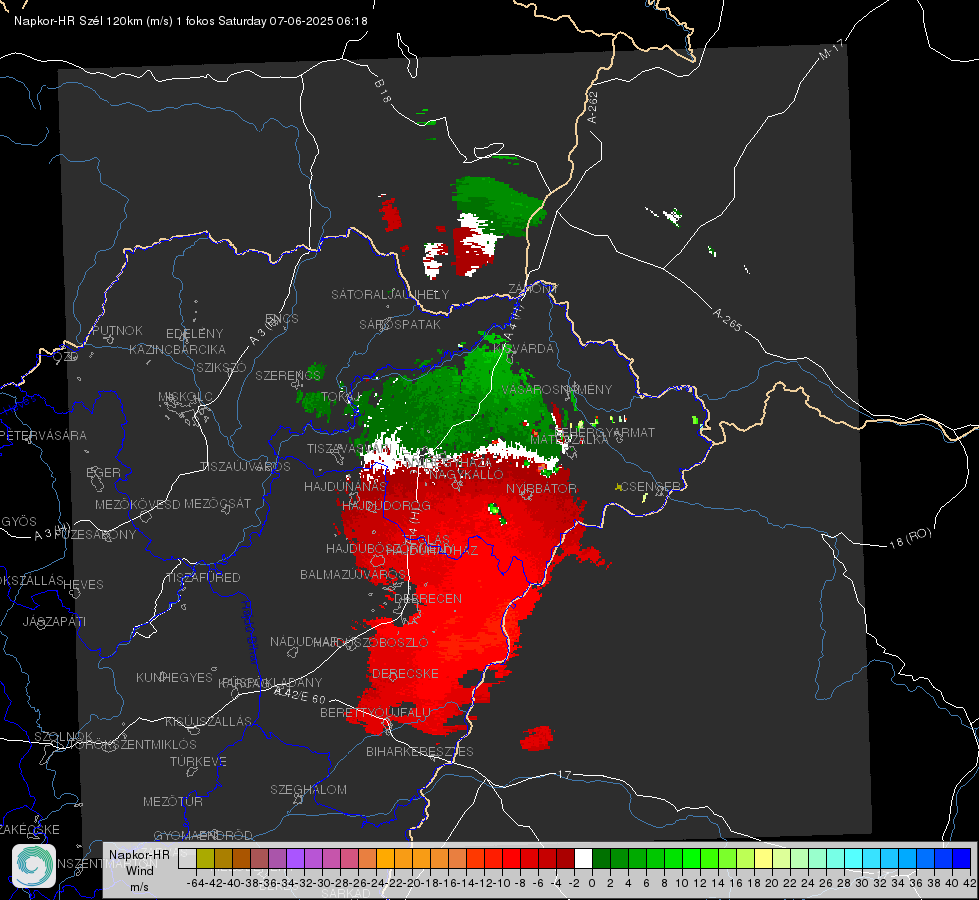
Task: Select the SÁROSPATAK label
Action: pyautogui.click(x=400, y=325)
